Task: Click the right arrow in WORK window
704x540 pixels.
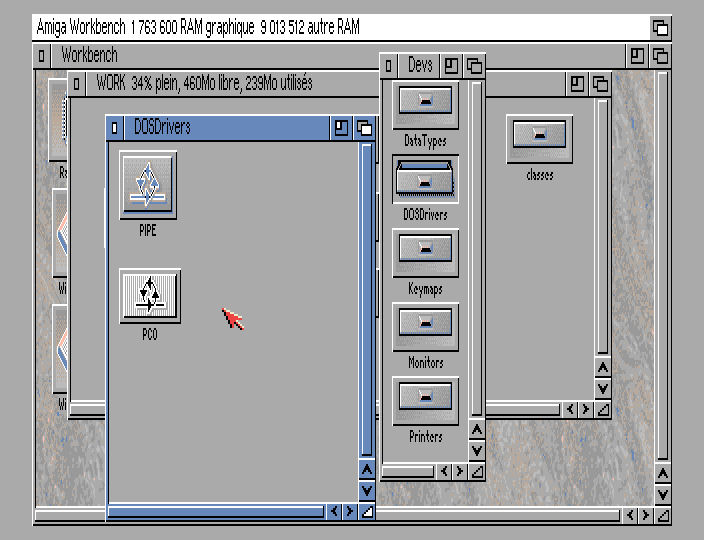Action: pos(585,409)
